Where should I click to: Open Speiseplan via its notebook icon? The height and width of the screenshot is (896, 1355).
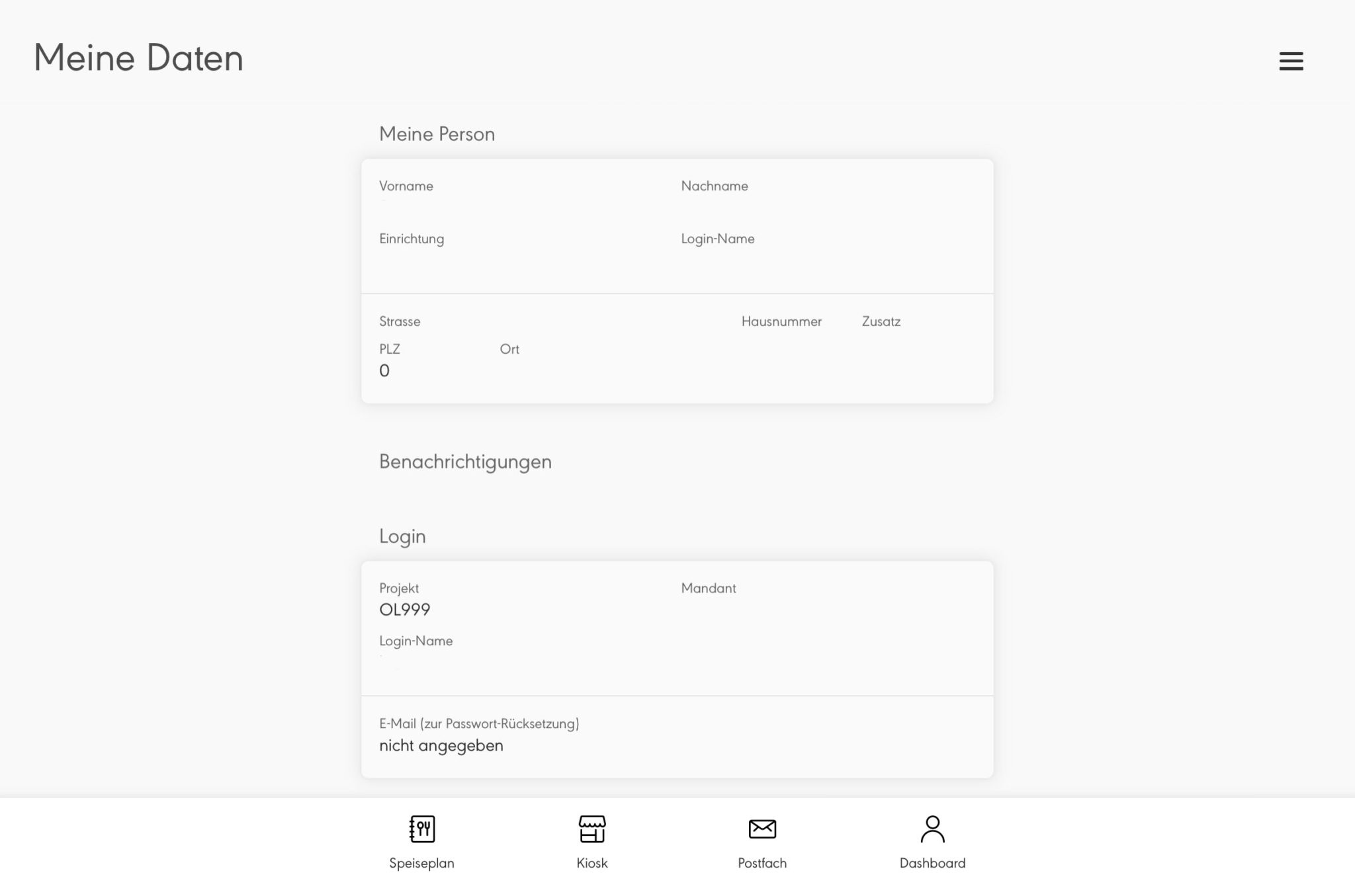pos(422,827)
